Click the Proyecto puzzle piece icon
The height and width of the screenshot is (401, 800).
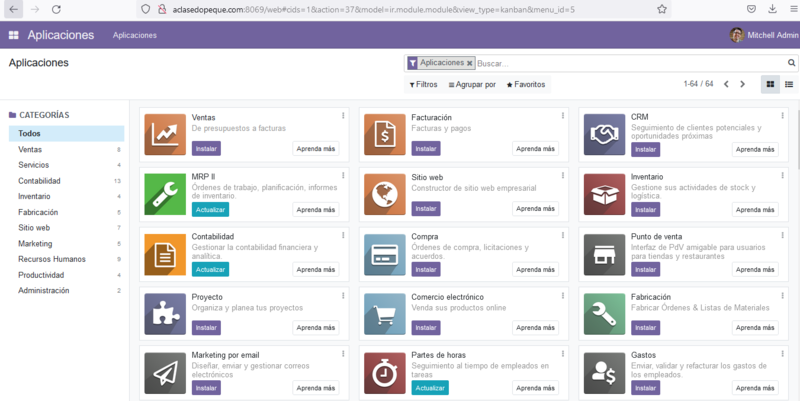[x=165, y=314]
